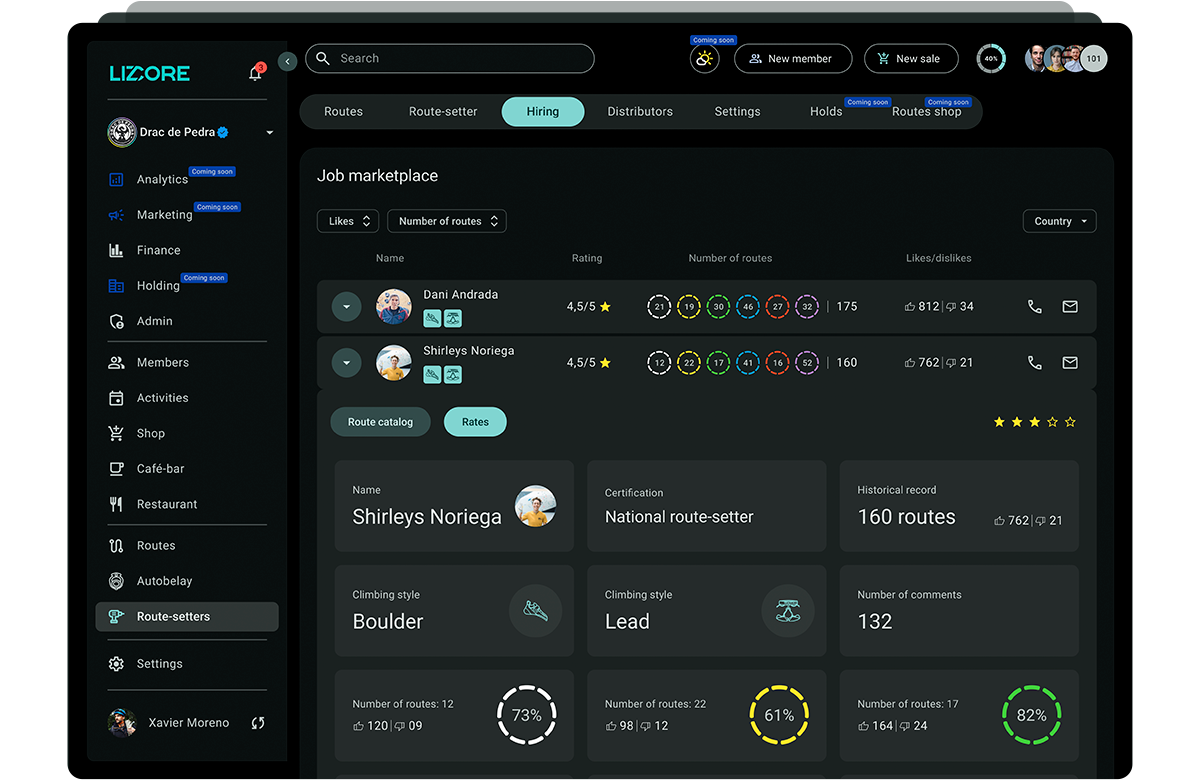Viewport: 1200px width, 780px height.
Task: Call Dani Andrada via phone icon
Action: [1035, 307]
